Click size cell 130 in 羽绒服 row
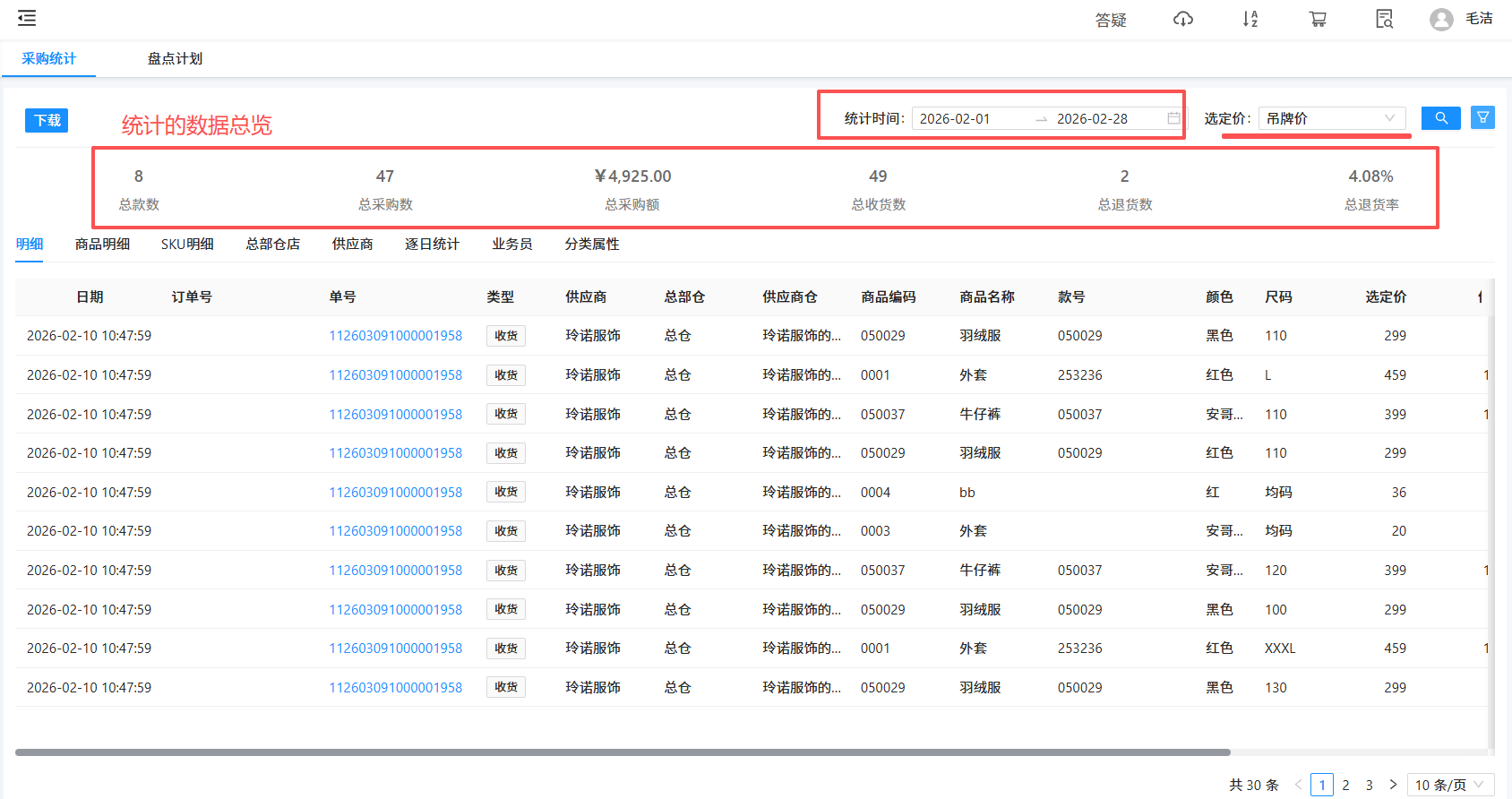The width and height of the screenshot is (1512, 799). 1276,688
